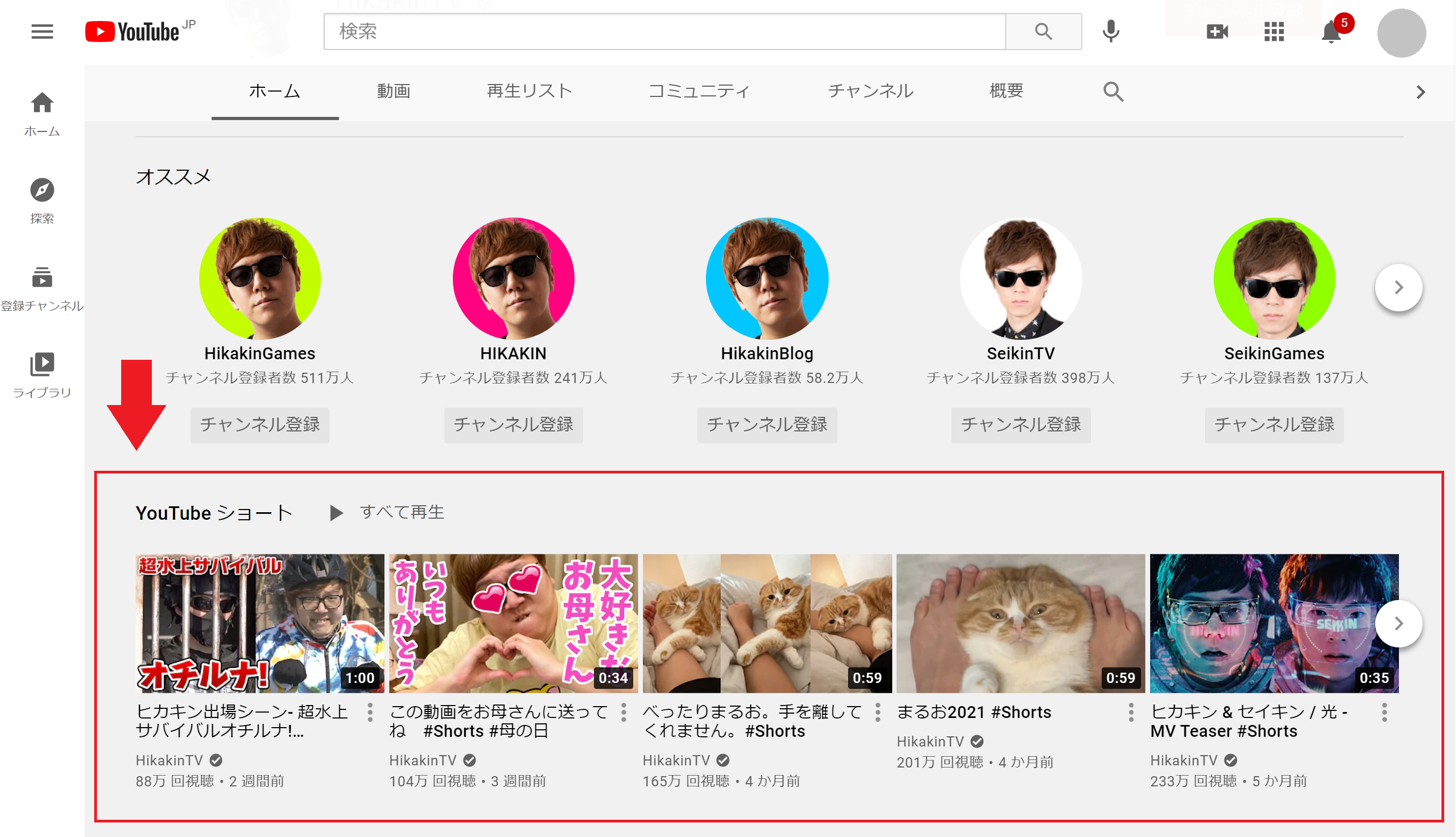
Task: Open channel search icon in tab bar
Action: click(x=1113, y=92)
